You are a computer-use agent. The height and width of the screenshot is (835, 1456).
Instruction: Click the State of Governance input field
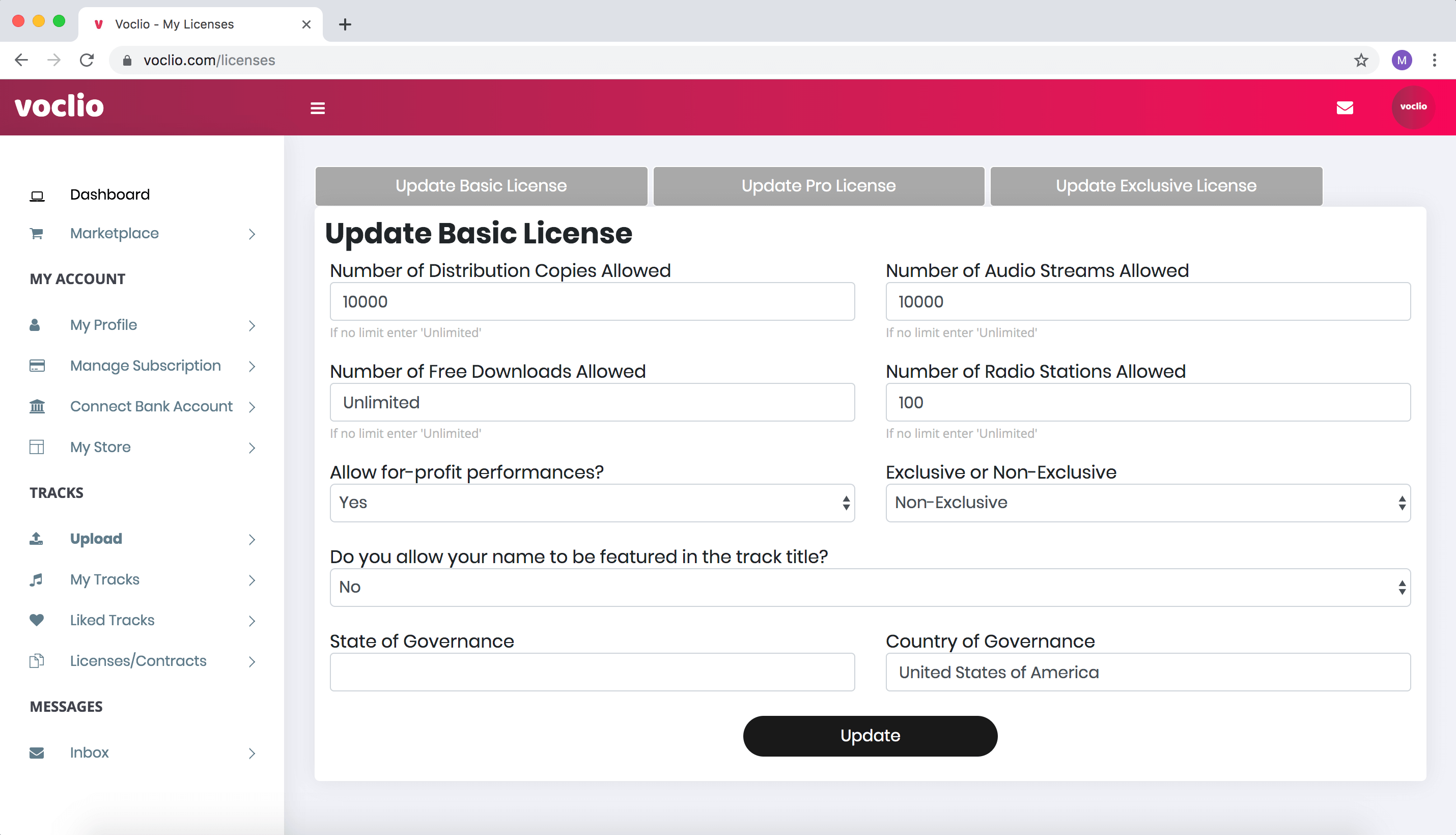592,672
